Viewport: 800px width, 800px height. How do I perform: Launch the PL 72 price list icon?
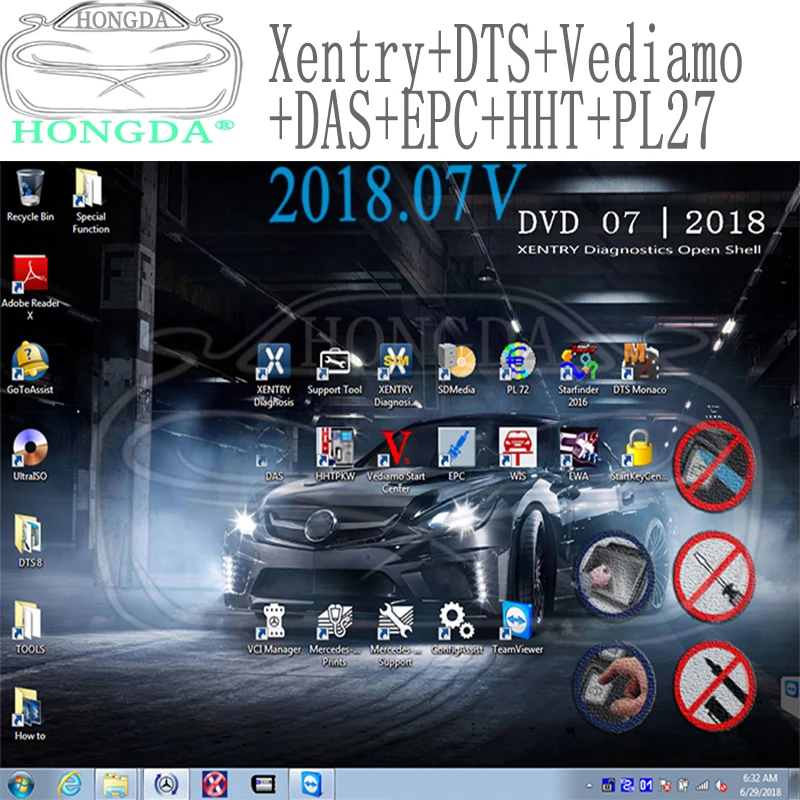click(x=517, y=369)
